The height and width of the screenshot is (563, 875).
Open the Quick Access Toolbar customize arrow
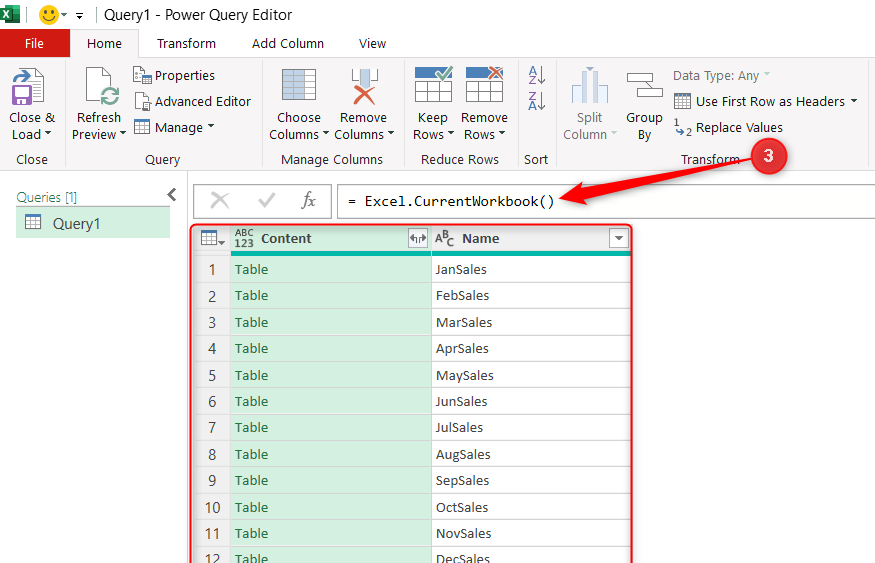tap(80, 16)
